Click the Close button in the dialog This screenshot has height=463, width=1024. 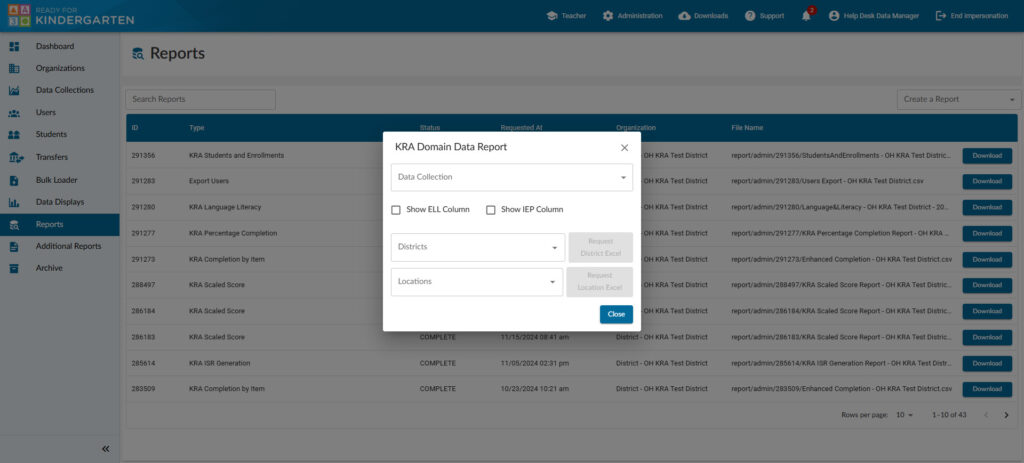click(616, 314)
